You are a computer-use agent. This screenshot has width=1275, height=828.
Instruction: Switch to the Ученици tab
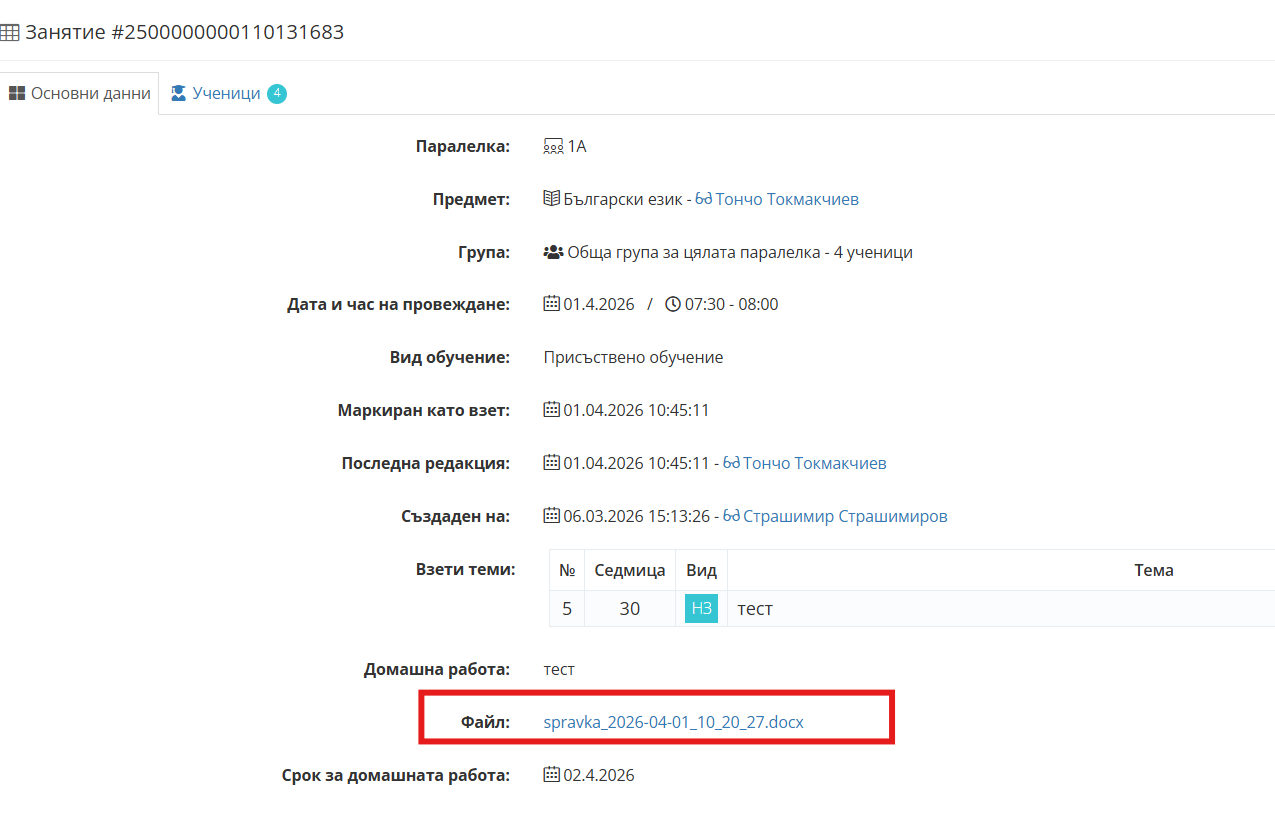pyautogui.click(x=226, y=93)
